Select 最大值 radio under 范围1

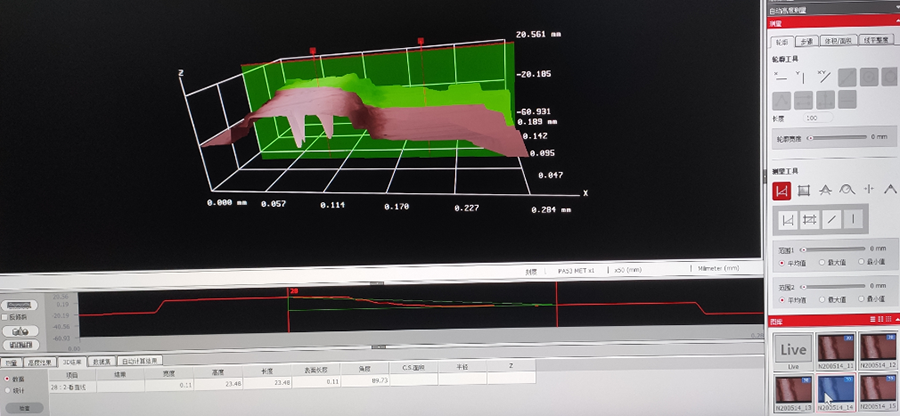(x=824, y=263)
